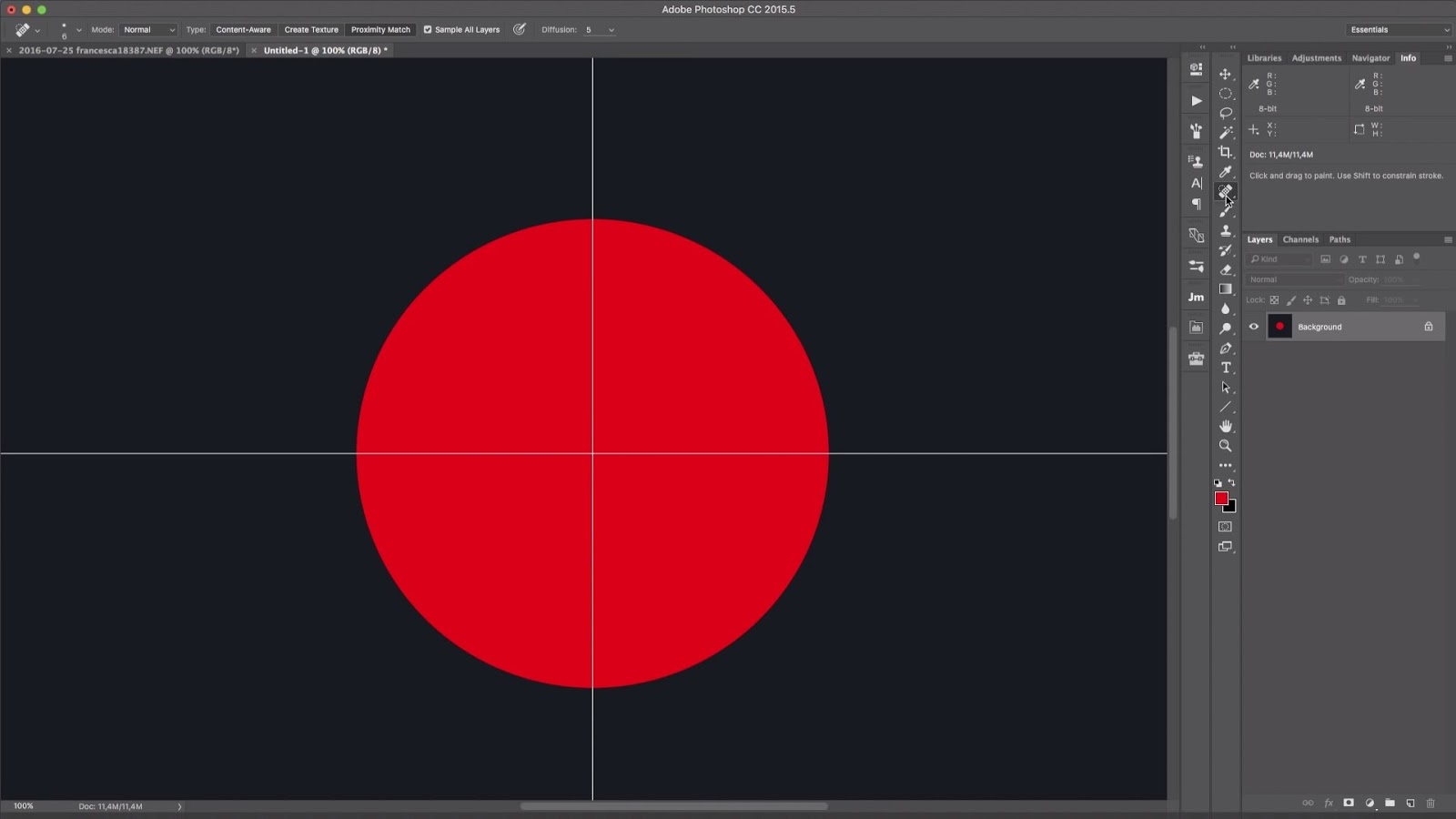
Task: Open the Actions panel play icon
Action: click(1196, 100)
